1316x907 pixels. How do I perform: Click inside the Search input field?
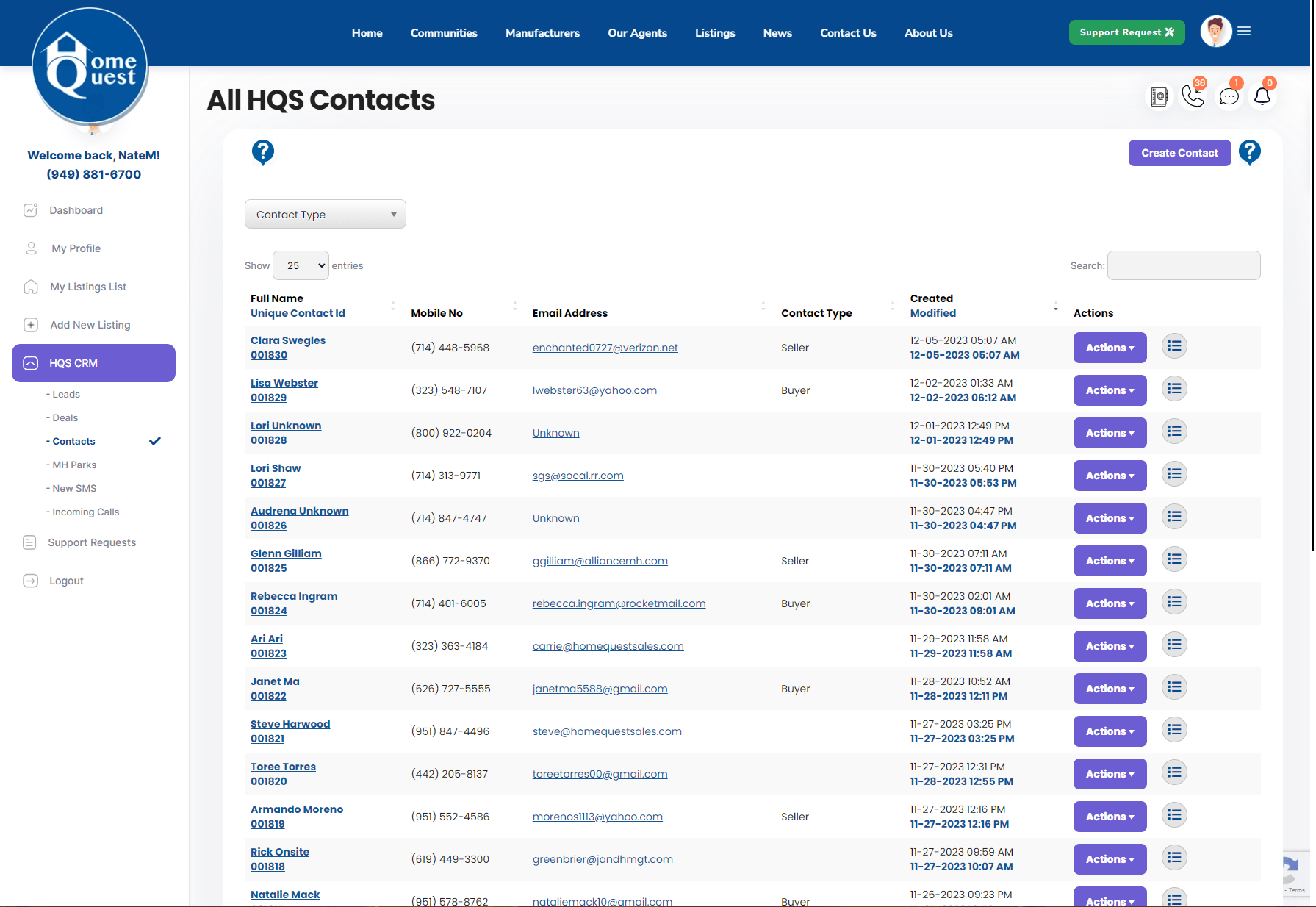[x=1183, y=265]
